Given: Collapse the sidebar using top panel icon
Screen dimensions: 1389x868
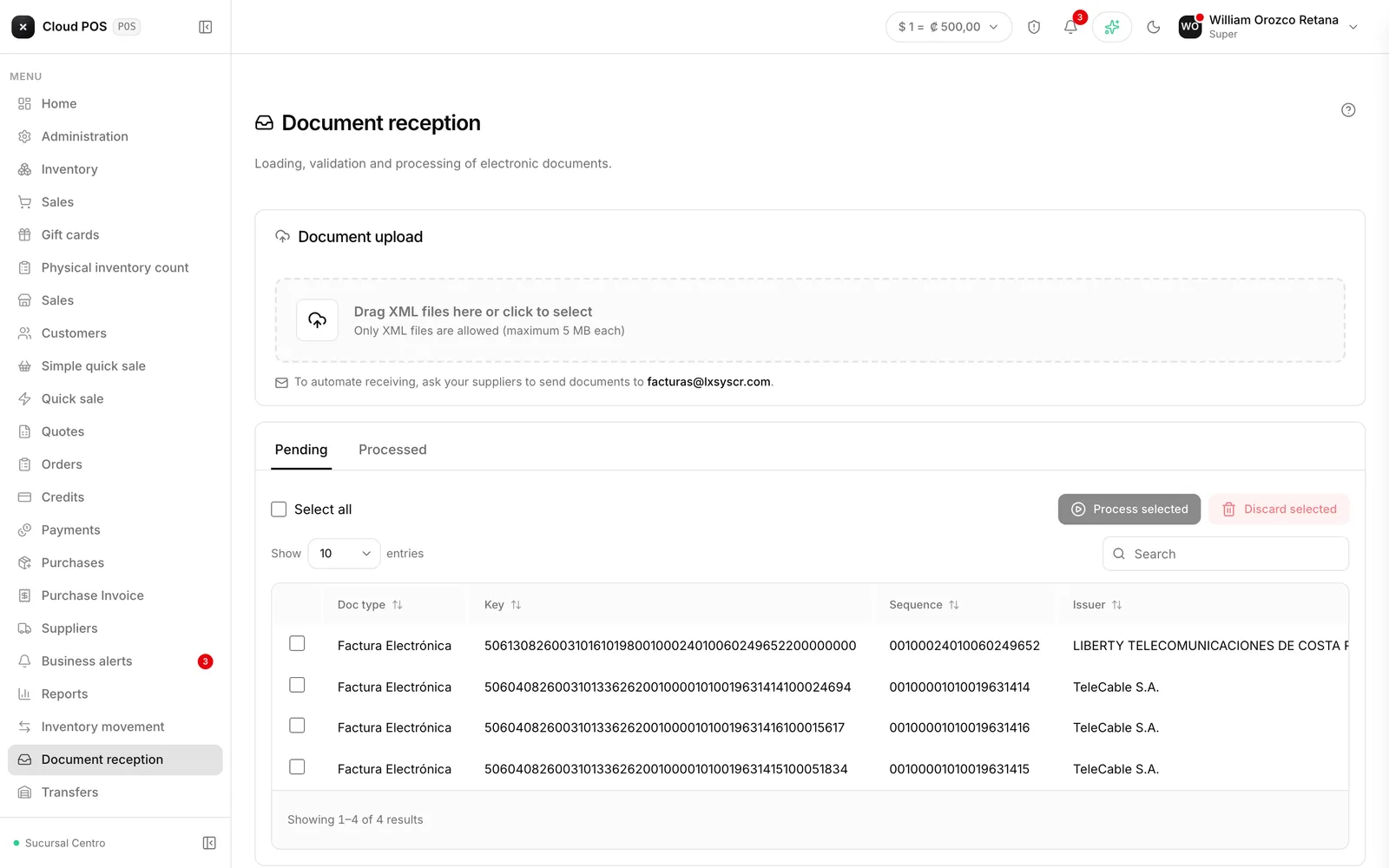Looking at the screenshot, I should pyautogui.click(x=206, y=27).
